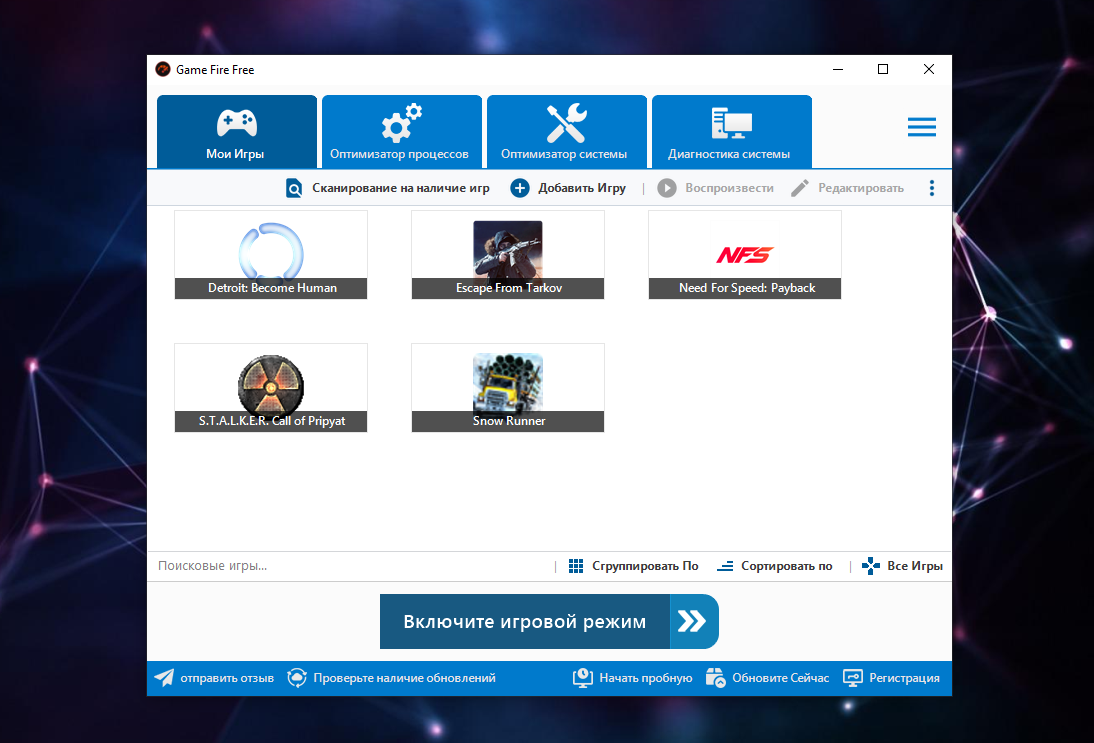Image resolution: width=1094 pixels, height=743 pixels.
Task: Select the Detroit: Become Human game tile
Action: tap(271, 255)
